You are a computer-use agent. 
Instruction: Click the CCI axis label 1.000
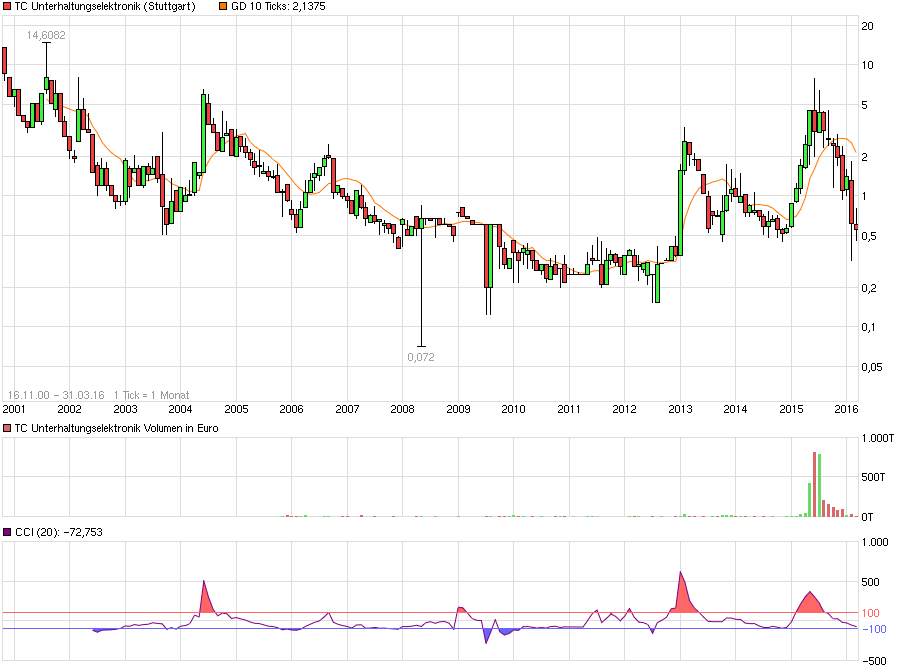coord(875,542)
